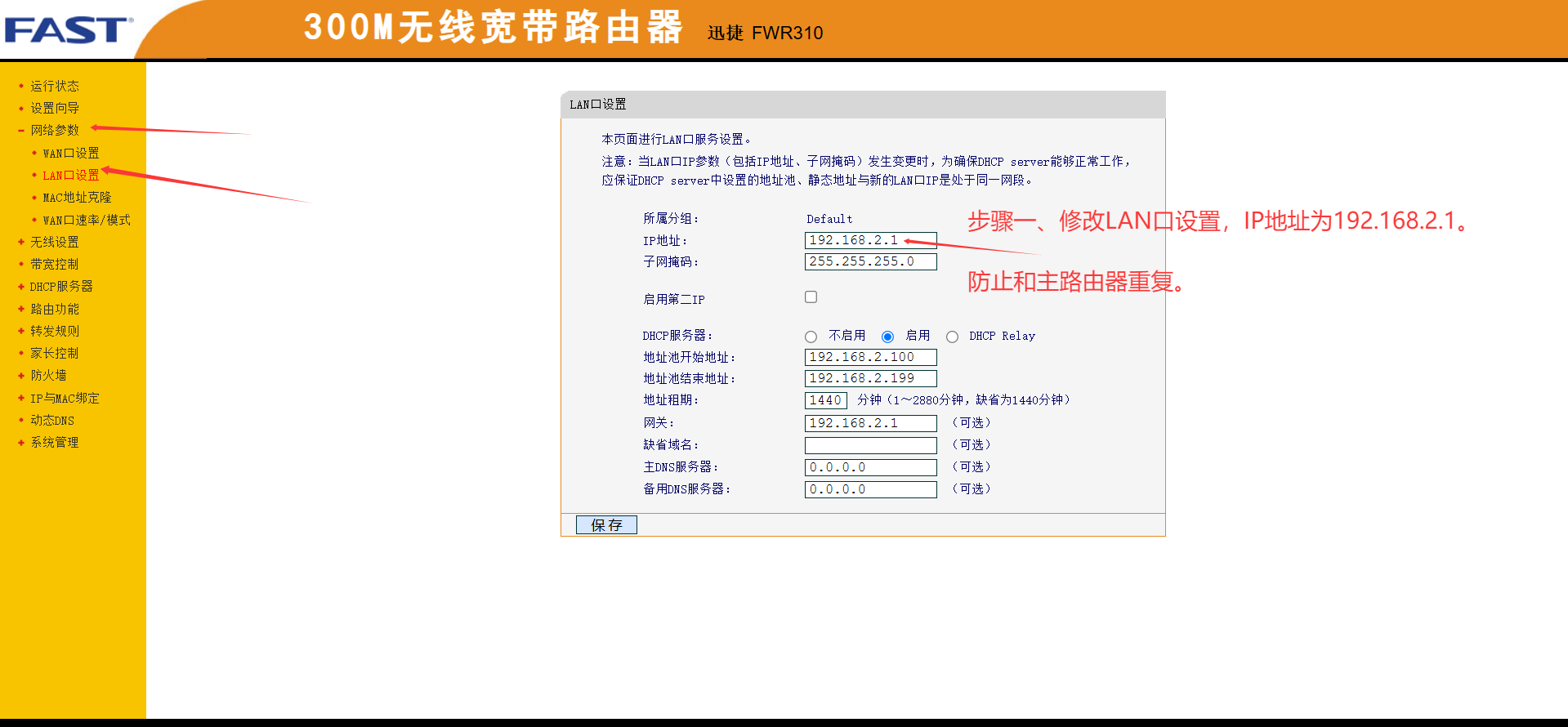Select DHCP 启用 radio button

[x=887, y=337]
